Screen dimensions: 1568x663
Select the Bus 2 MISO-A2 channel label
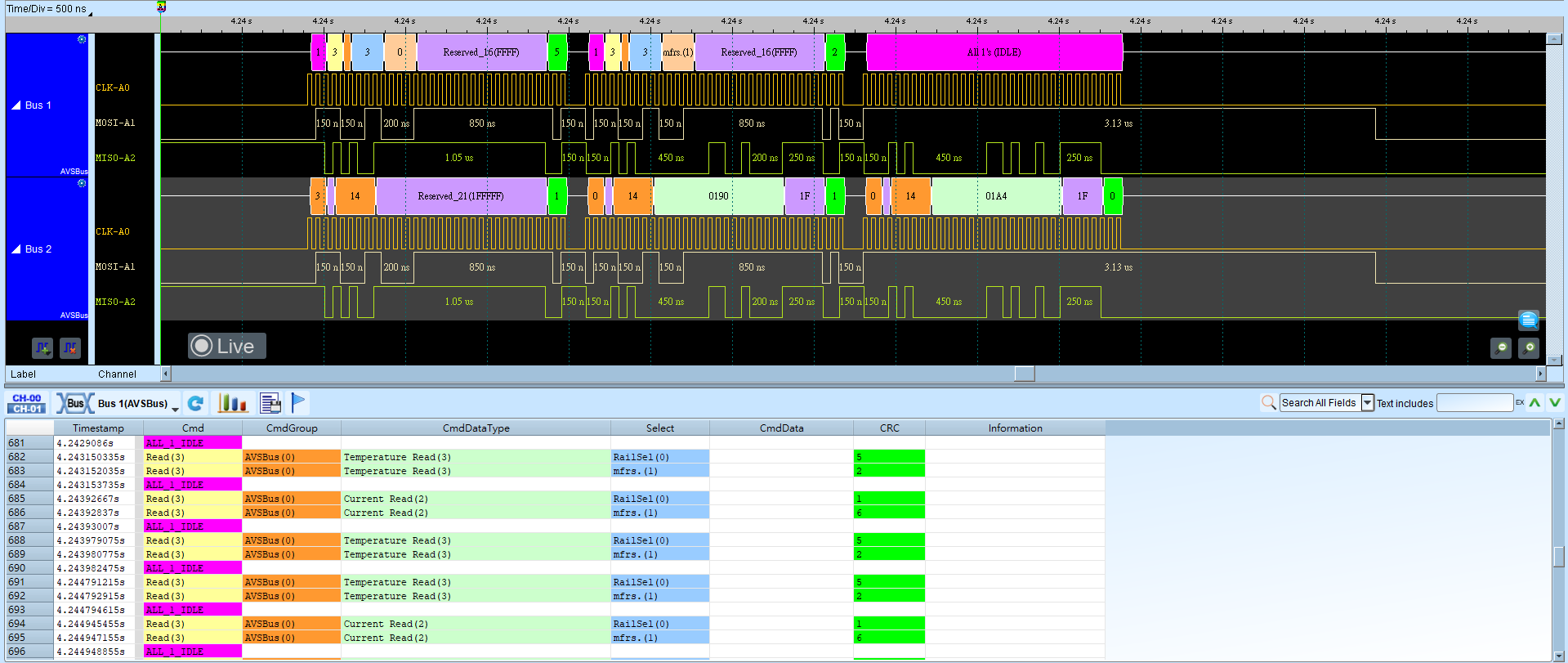pyautogui.click(x=115, y=302)
